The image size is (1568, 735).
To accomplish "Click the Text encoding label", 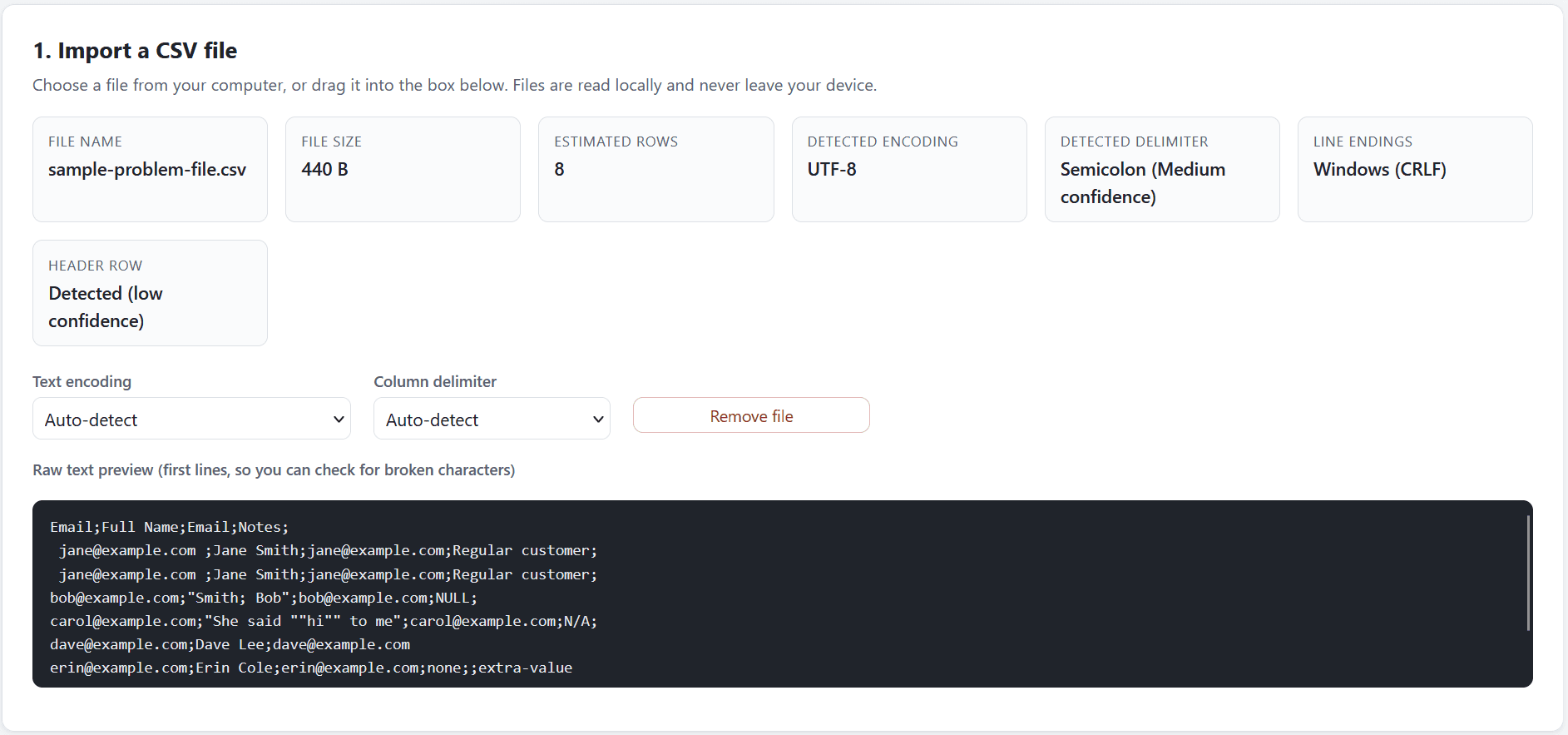I will [x=82, y=381].
